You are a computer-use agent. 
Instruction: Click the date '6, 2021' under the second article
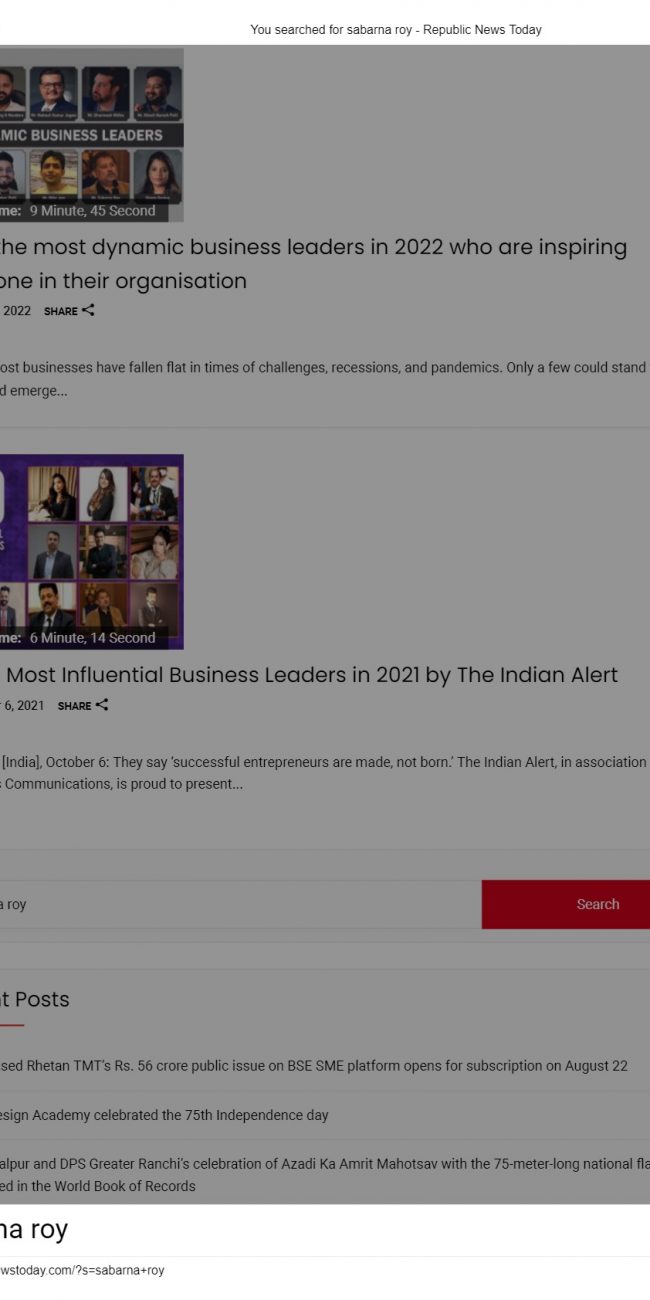click(x=24, y=706)
